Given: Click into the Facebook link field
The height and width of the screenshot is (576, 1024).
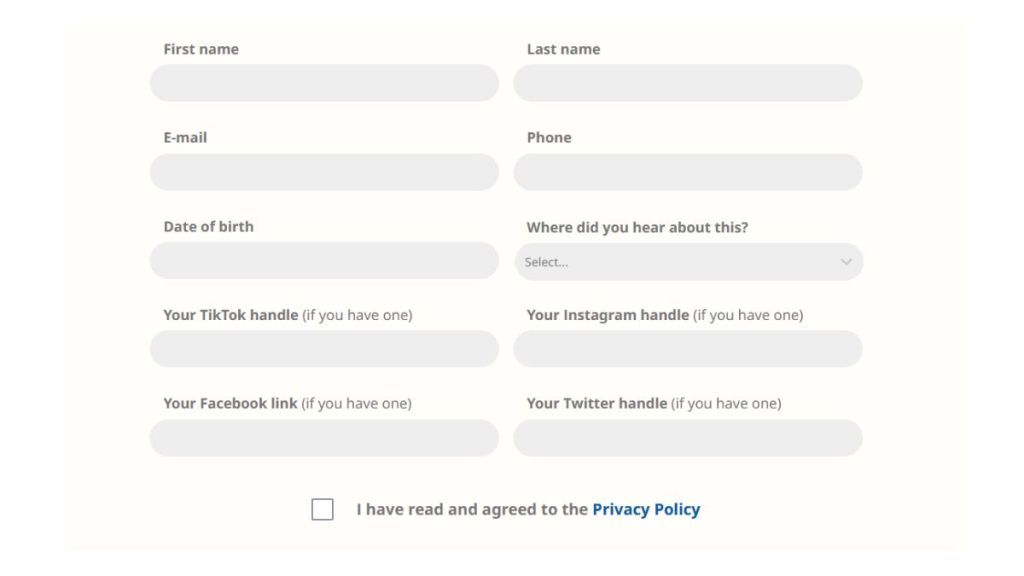Looking at the screenshot, I should [324, 438].
